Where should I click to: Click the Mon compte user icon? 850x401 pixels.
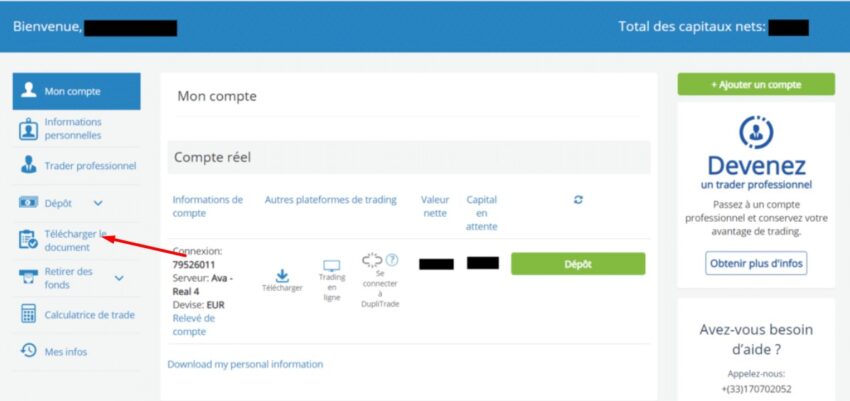click(x=28, y=90)
